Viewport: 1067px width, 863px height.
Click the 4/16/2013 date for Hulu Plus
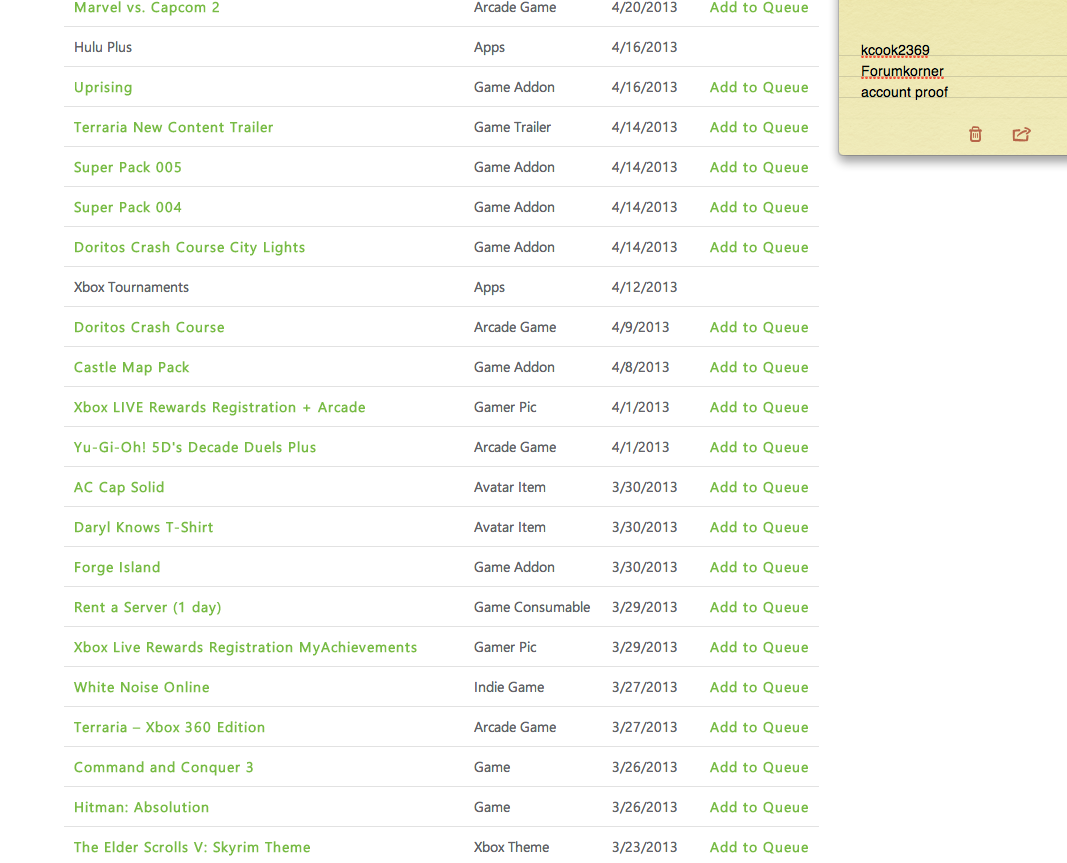pos(644,47)
